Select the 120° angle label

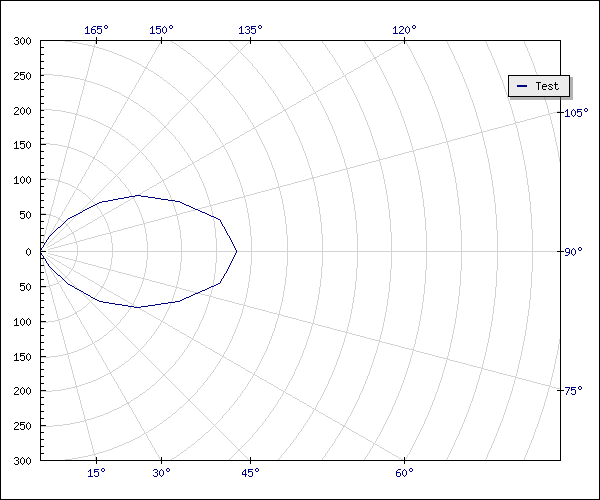tap(404, 30)
